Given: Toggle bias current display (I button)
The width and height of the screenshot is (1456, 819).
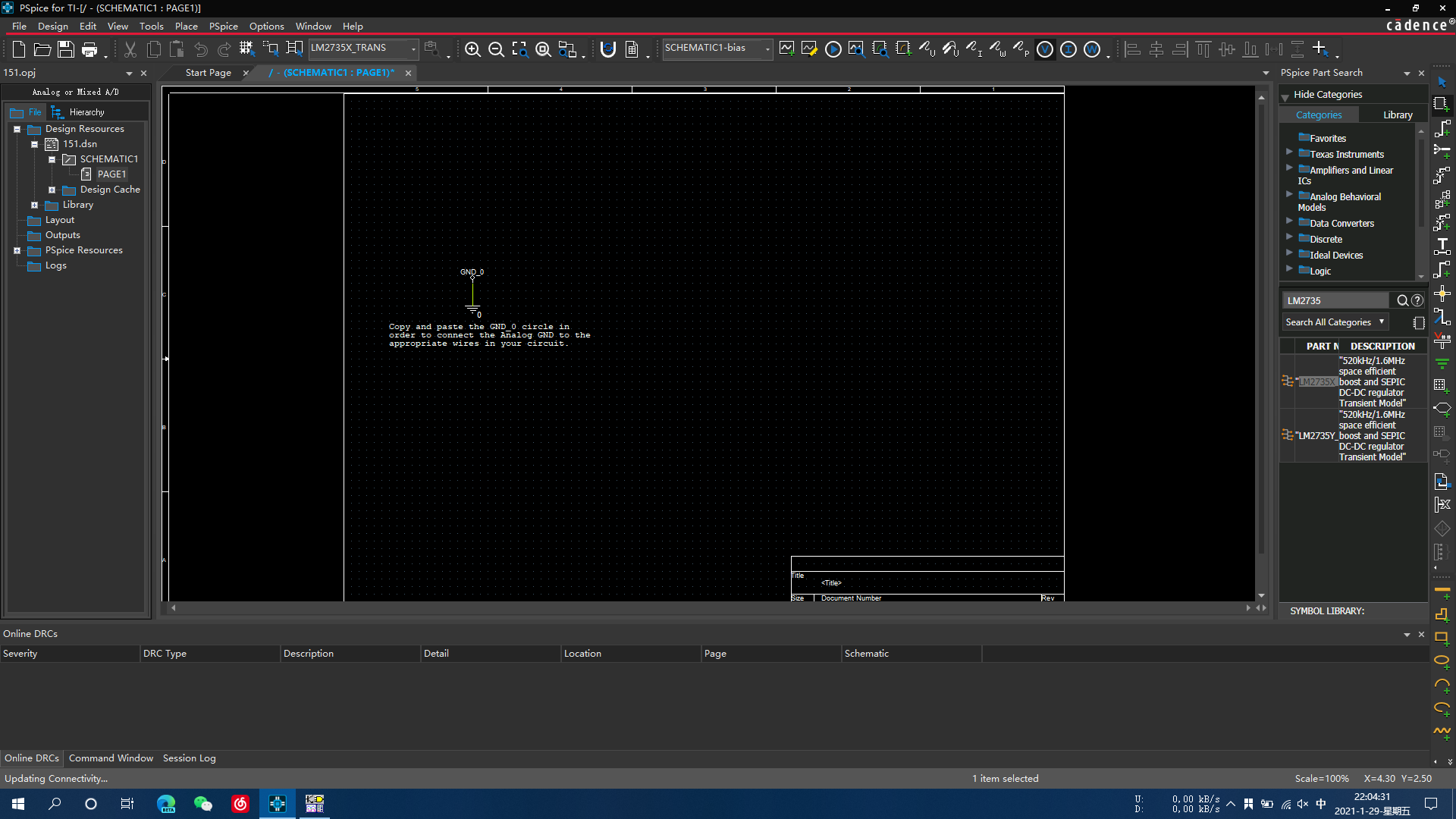Looking at the screenshot, I should (1068, 49).
